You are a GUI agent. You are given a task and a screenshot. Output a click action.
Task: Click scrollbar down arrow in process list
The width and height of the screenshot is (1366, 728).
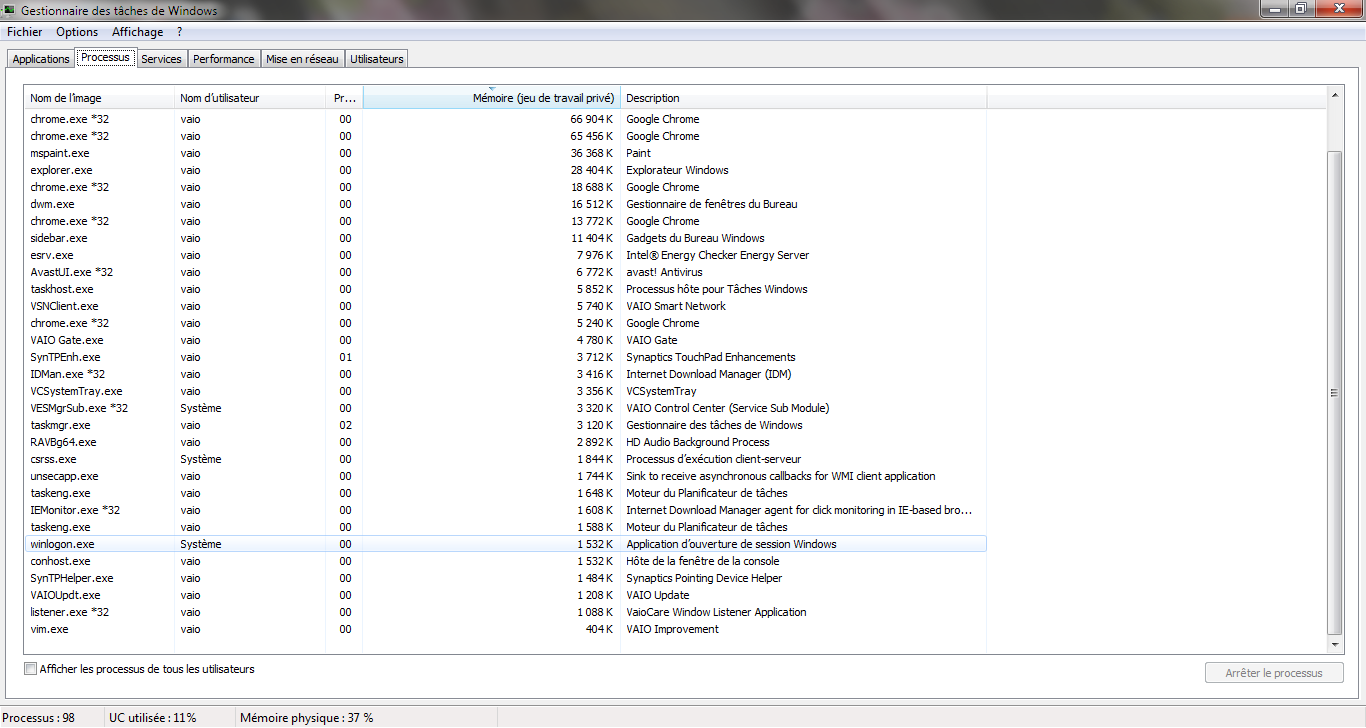coord(1334,646)
